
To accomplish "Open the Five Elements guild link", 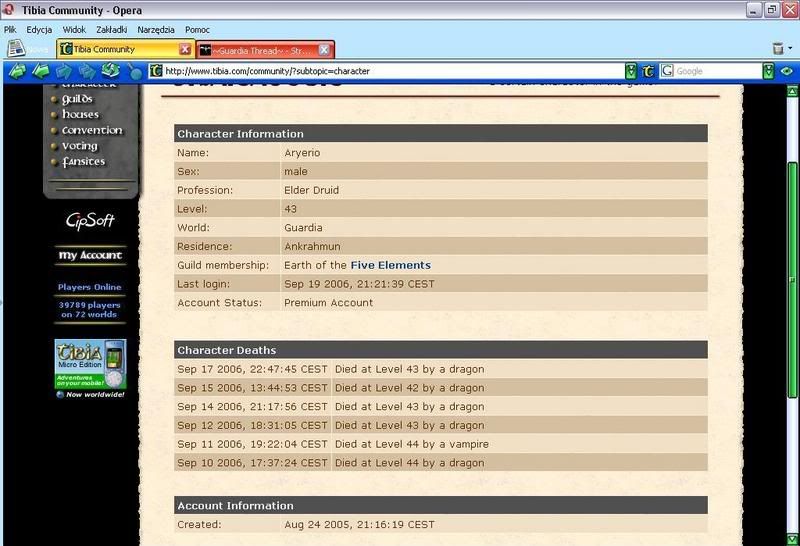I will pyautogui.click(x=390, y=265).
